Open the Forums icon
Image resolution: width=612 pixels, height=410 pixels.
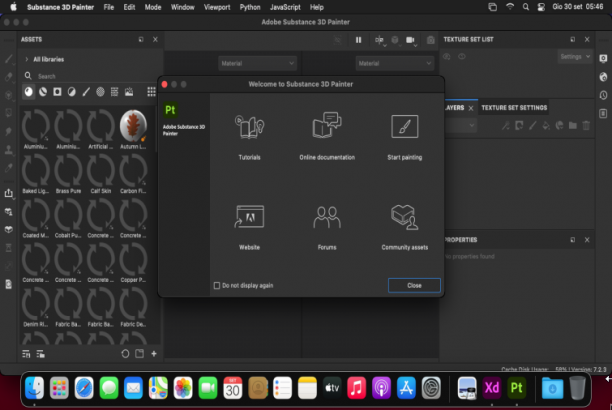327,217
